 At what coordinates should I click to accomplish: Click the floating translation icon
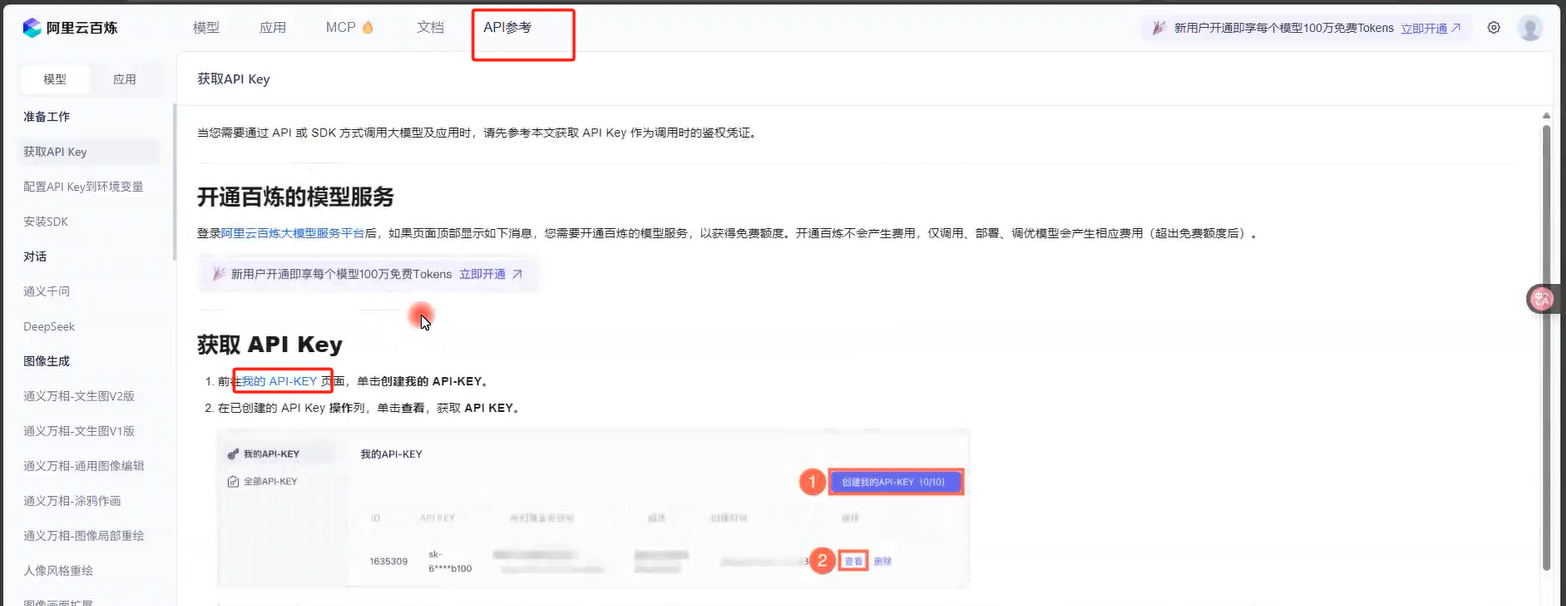coord(1544,298)
